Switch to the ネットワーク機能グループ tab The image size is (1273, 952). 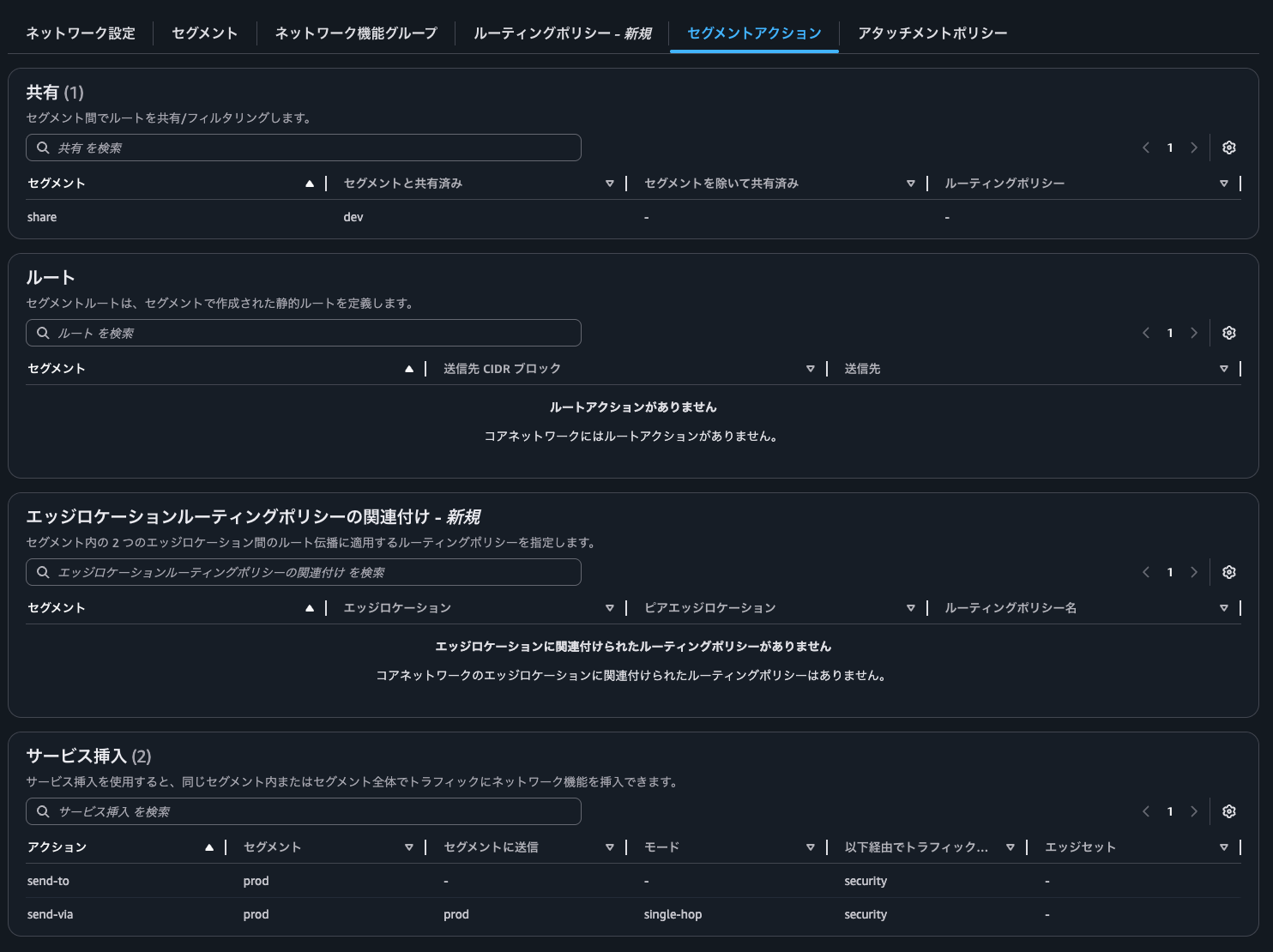coord(355,33)
